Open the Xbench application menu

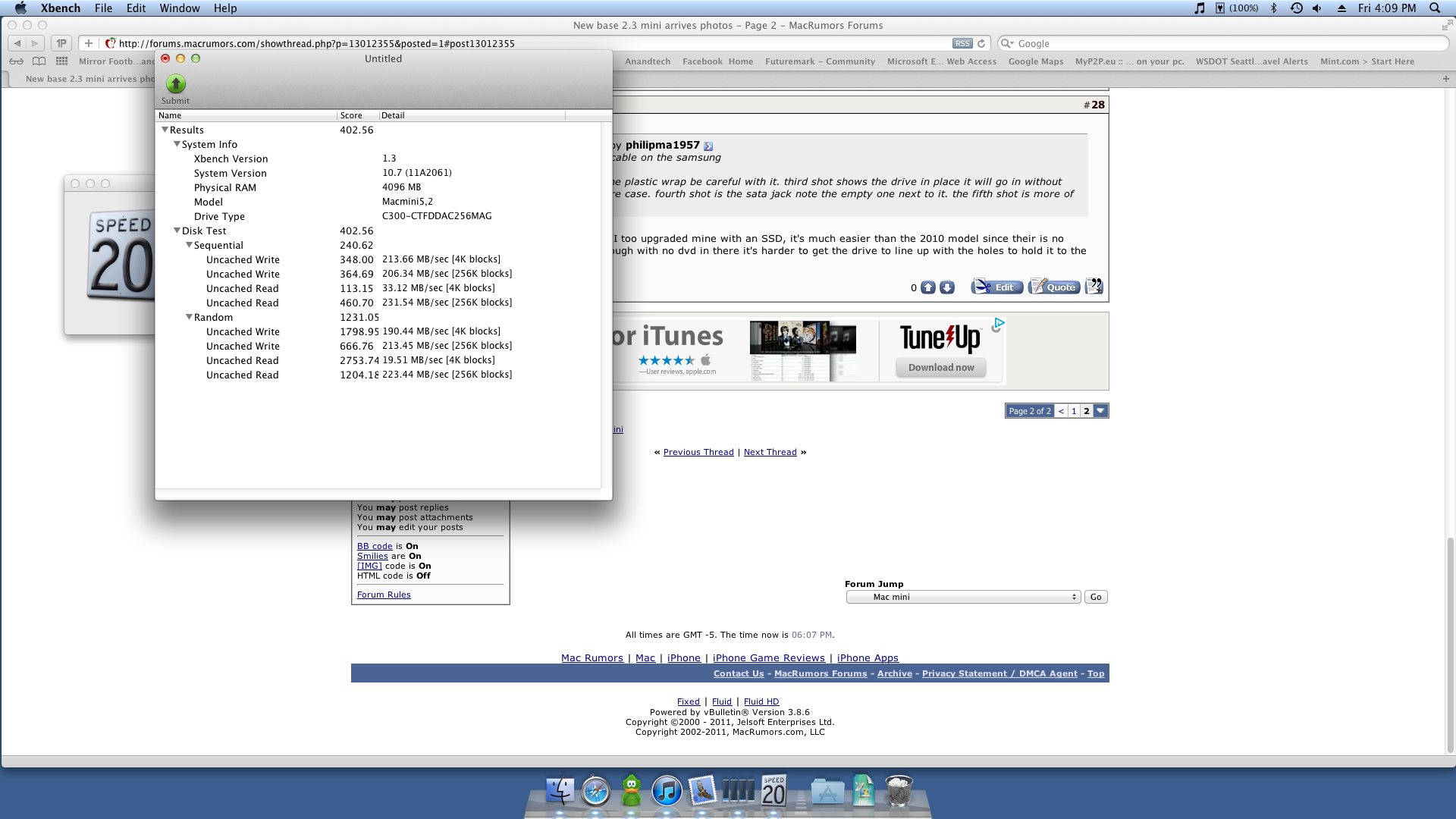(x=61, y=8)
